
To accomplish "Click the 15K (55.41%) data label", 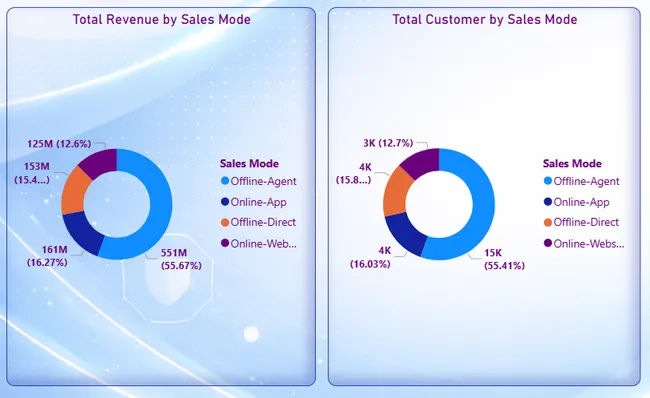I will [x=504, y=259].
